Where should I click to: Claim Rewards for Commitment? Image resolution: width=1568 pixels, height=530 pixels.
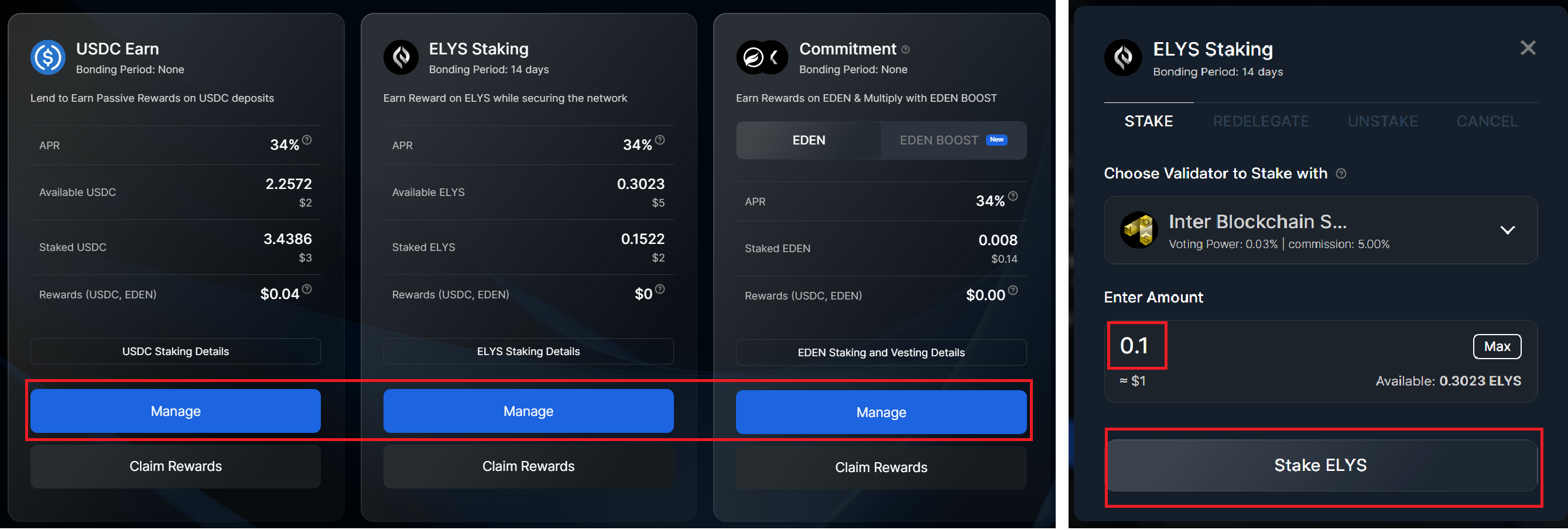(x=881, y=469)
